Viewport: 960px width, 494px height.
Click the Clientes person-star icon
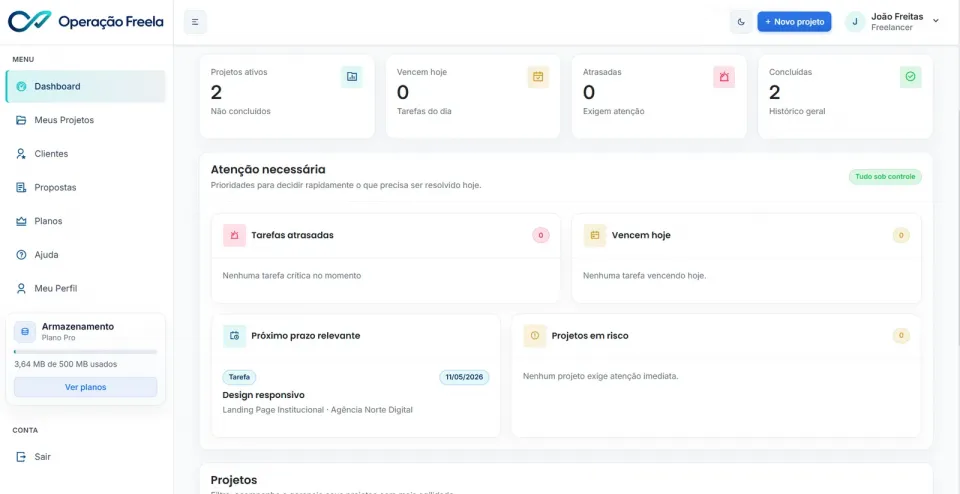(x=21, y=154)
